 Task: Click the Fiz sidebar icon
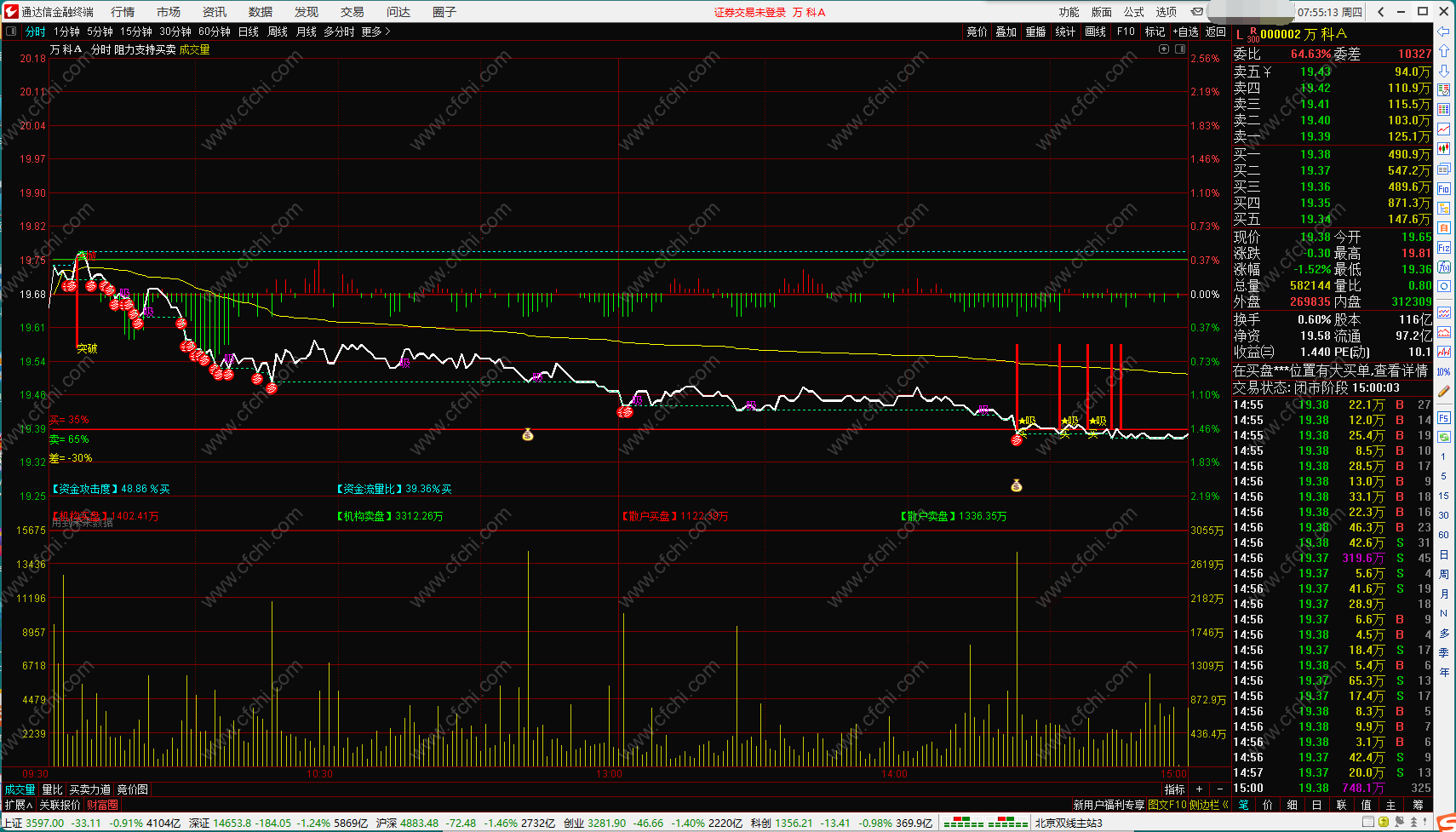[x=1444, y=248]
